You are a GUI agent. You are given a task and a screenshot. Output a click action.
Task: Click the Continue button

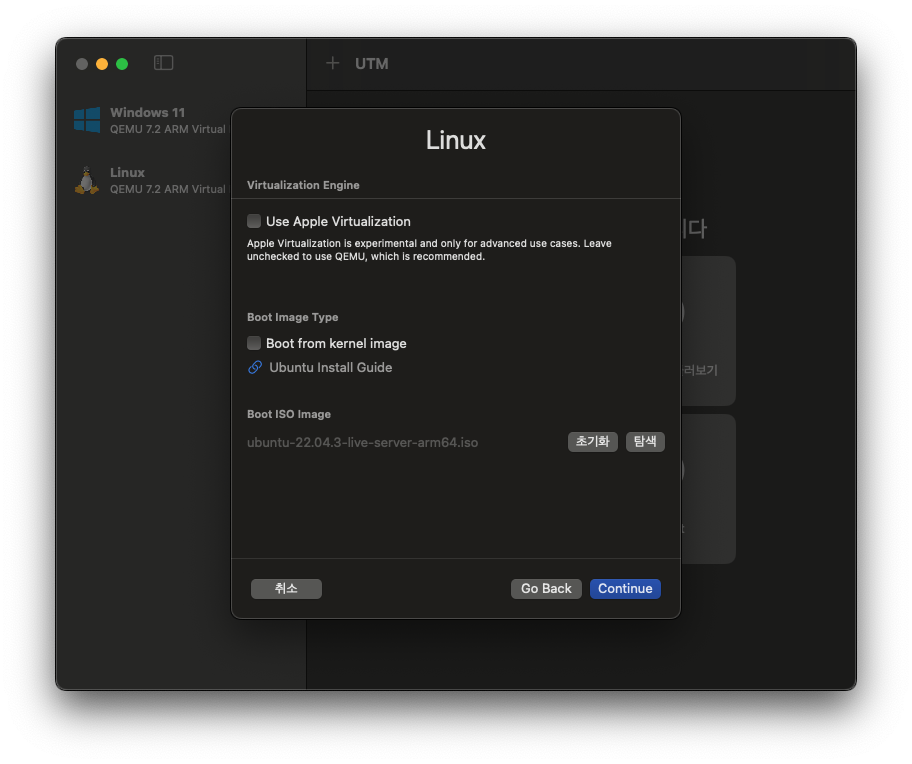point(625,588)
